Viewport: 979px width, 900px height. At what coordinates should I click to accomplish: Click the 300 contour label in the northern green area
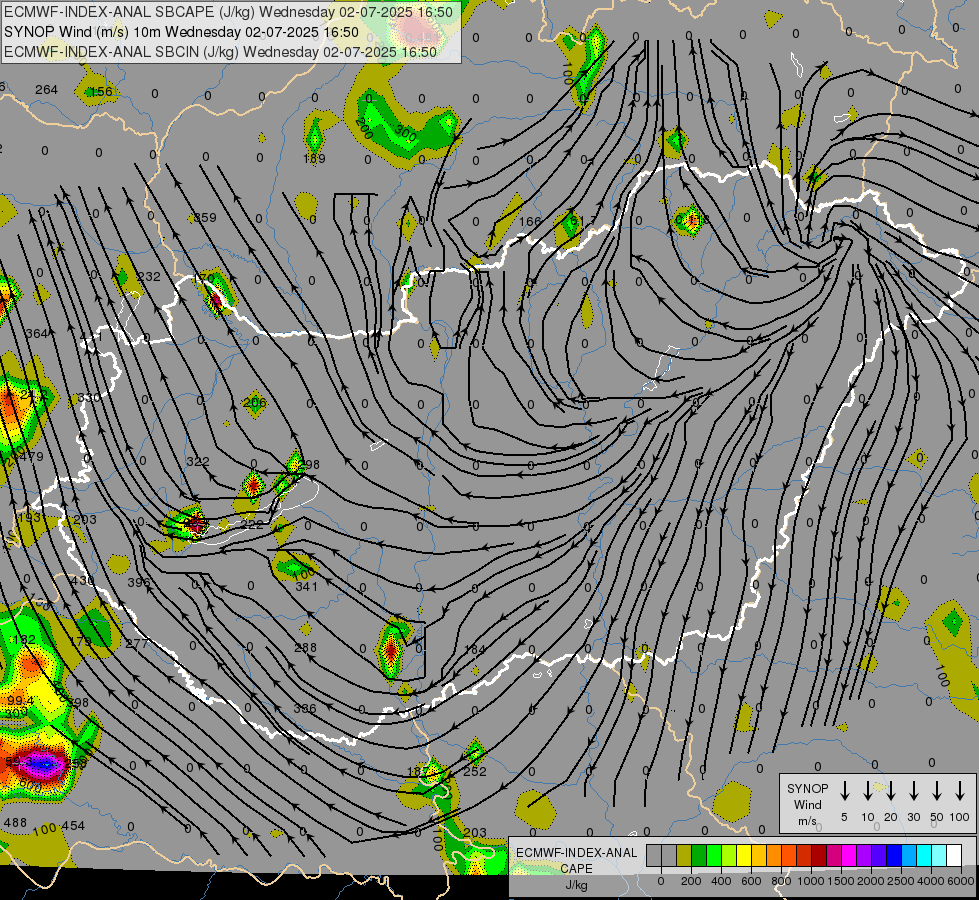tap(405, 132)
